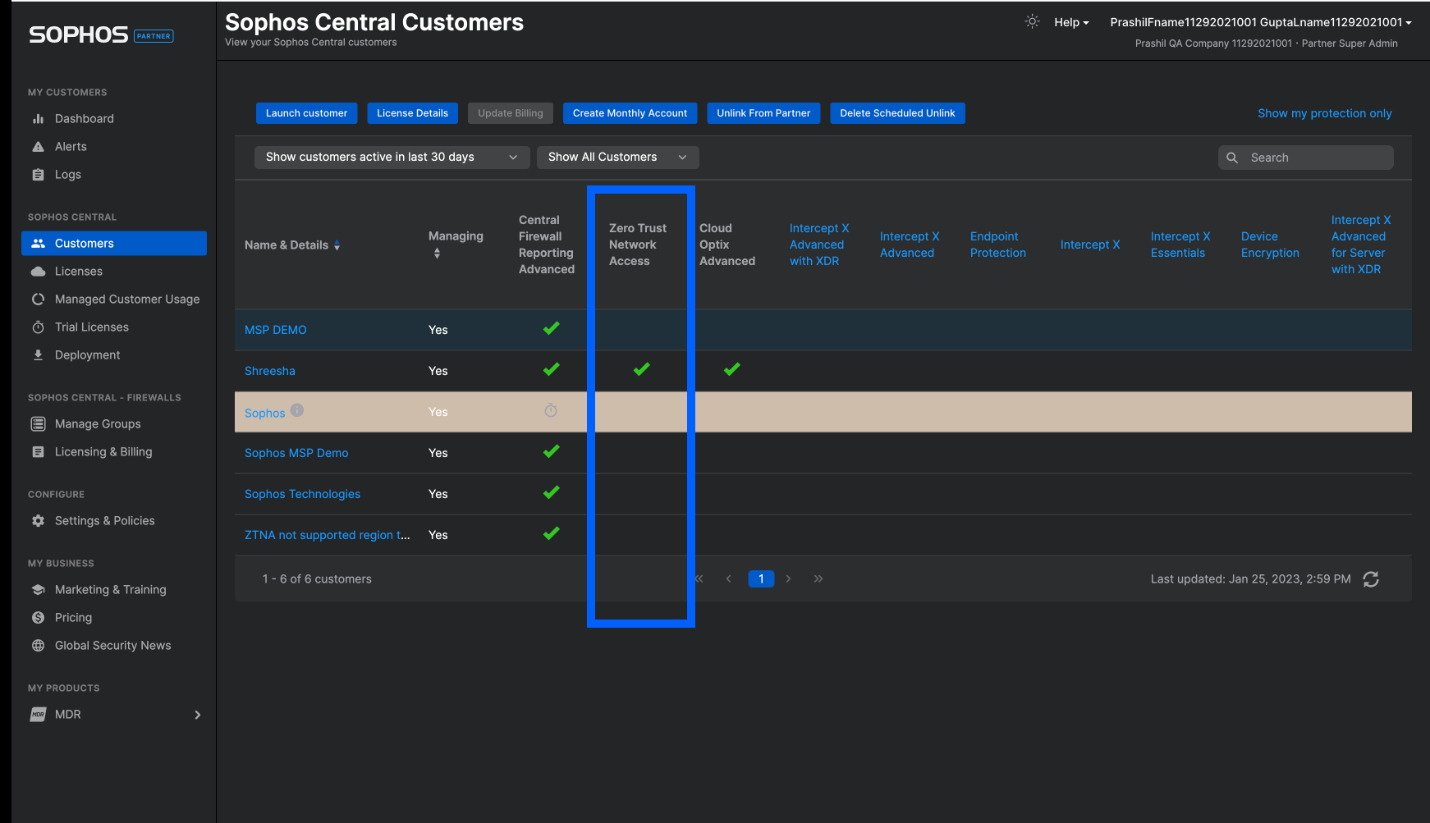Jump to last page double-arrow
The image size is (1430, 823).
tap(818, 579)
